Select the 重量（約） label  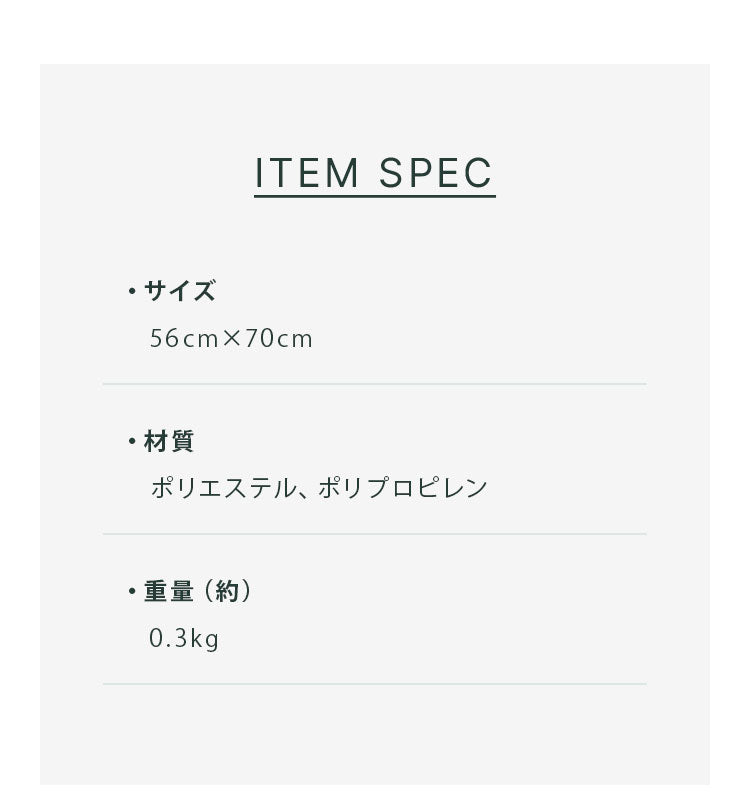pyautogui.click(x=198, y=591)
